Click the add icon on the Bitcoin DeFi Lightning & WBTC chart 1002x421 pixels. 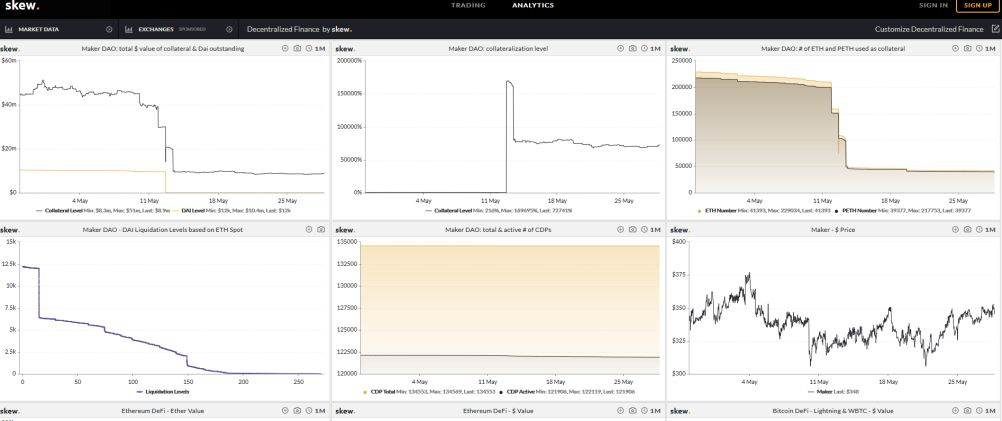955,411
